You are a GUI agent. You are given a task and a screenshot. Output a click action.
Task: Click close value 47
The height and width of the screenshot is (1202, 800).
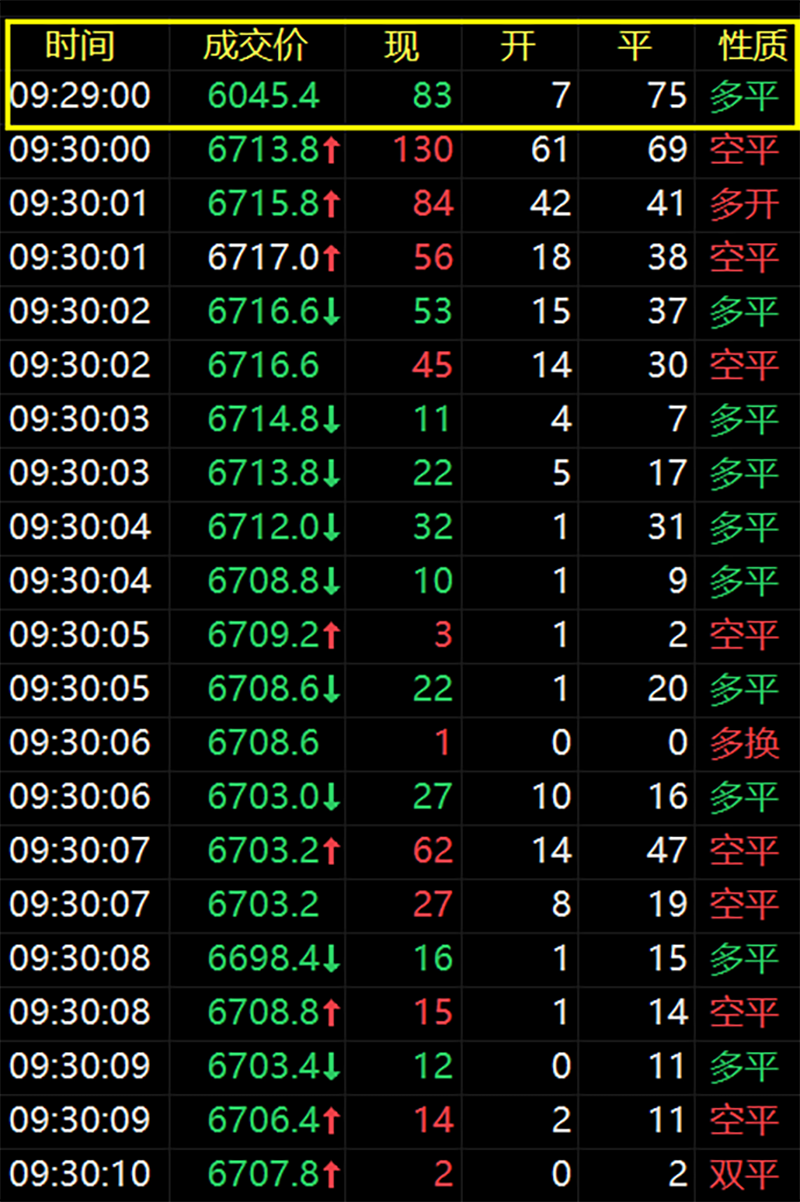(667, 851)
